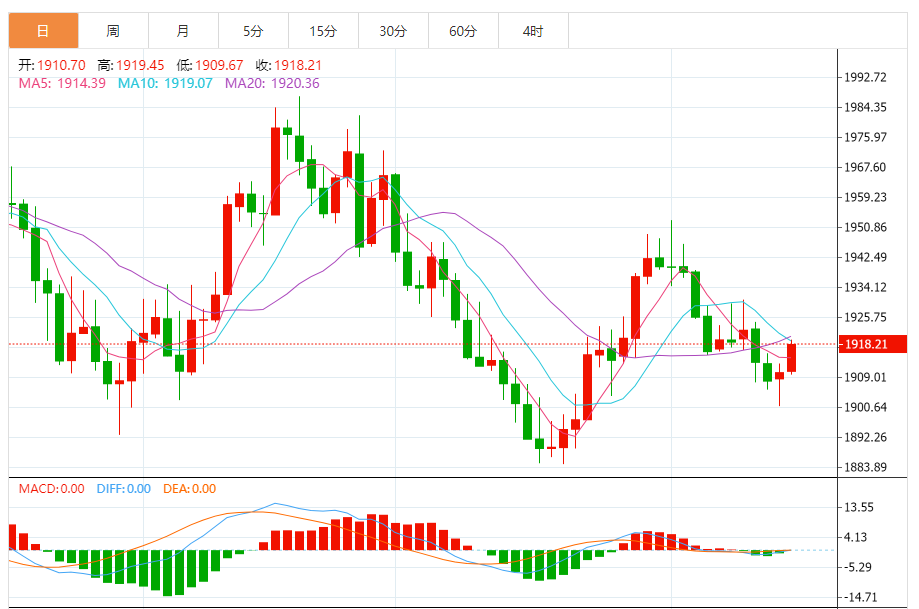Viewport: 919px width, 609px height.
Task: Click the 1950.86 price axis label
Action: tap(865, 227)
